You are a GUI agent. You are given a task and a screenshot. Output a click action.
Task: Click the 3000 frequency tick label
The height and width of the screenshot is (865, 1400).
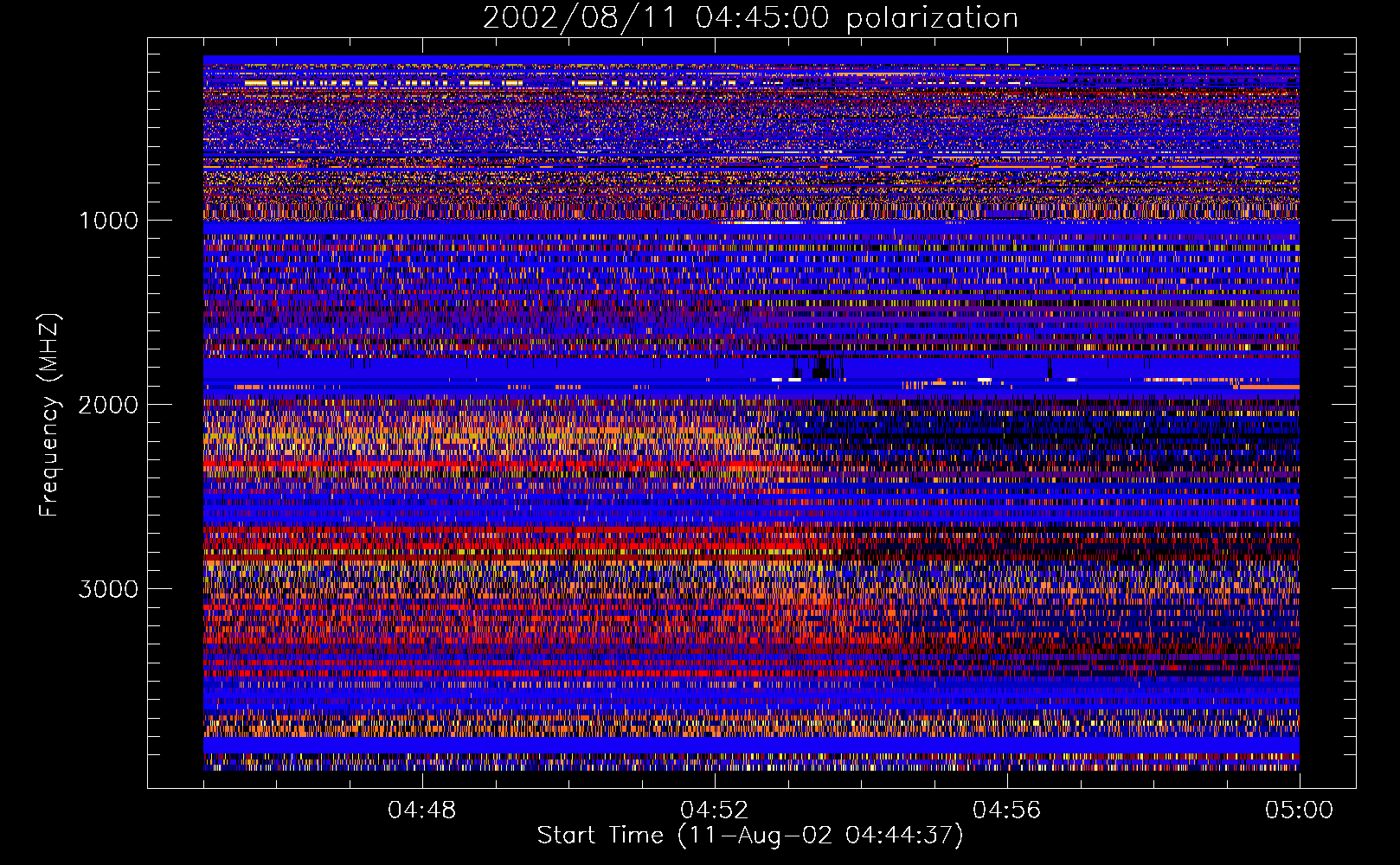108,589
